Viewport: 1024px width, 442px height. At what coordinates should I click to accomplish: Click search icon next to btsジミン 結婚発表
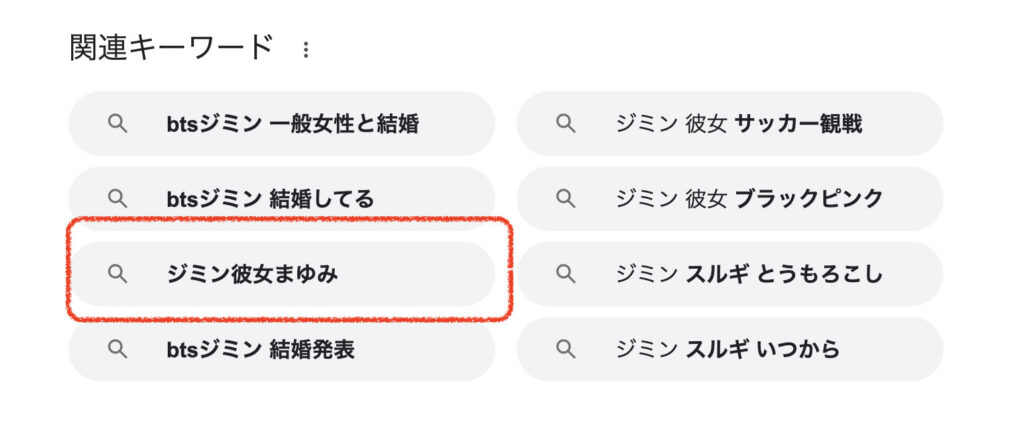[x=118, y=349]
